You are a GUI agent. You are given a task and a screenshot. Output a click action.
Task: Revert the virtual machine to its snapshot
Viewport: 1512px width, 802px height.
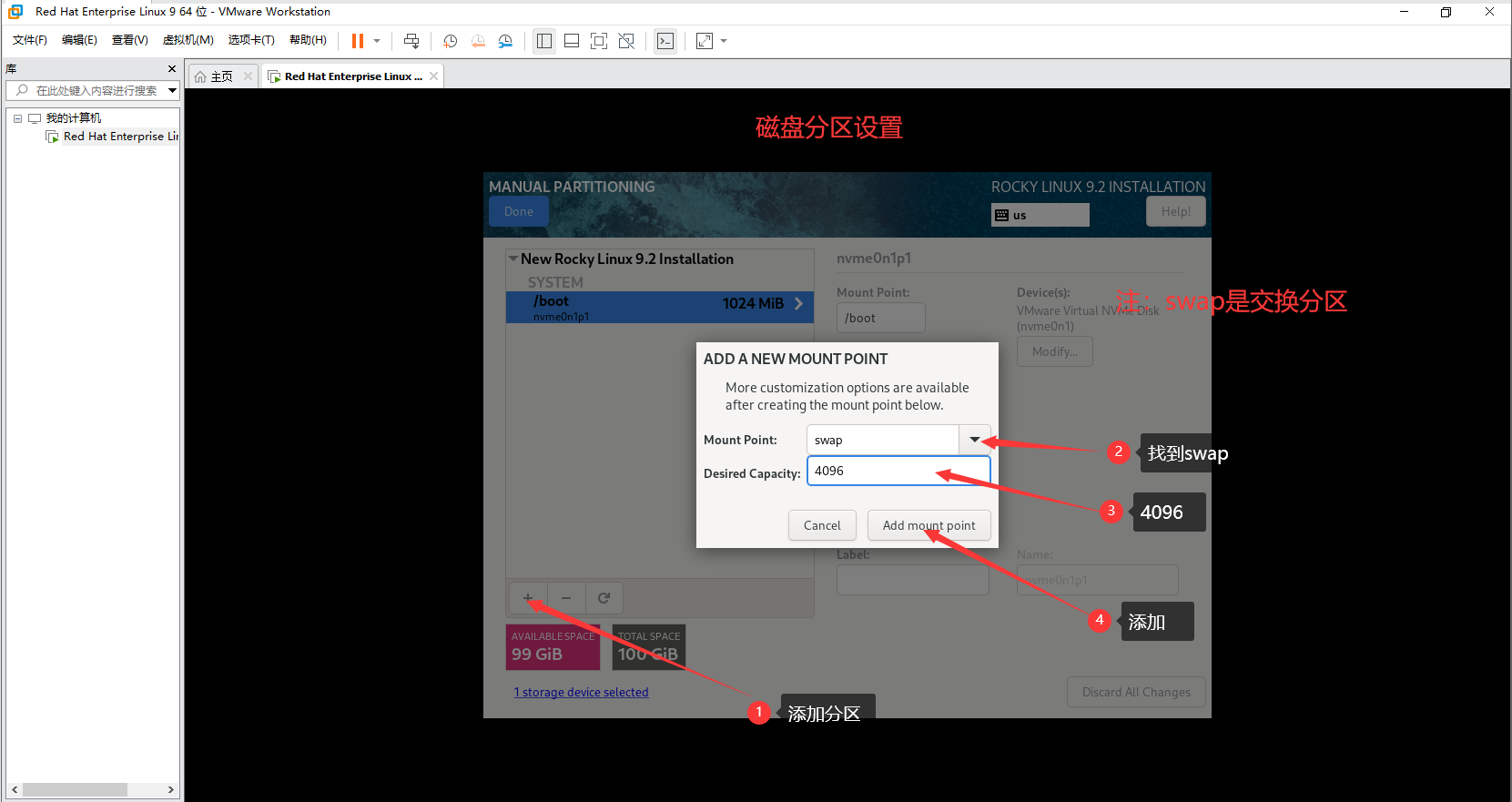[x=478, y=41]
